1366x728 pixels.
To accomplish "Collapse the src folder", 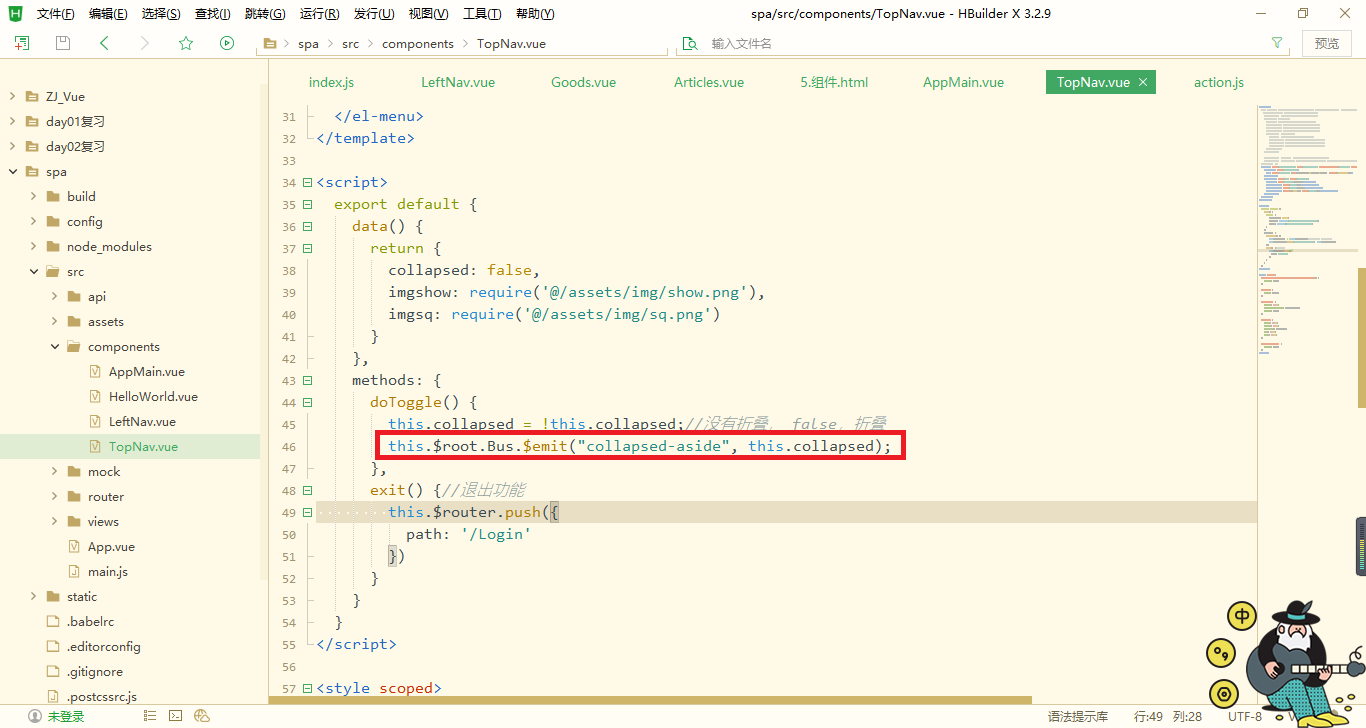I will coord(33,272).
